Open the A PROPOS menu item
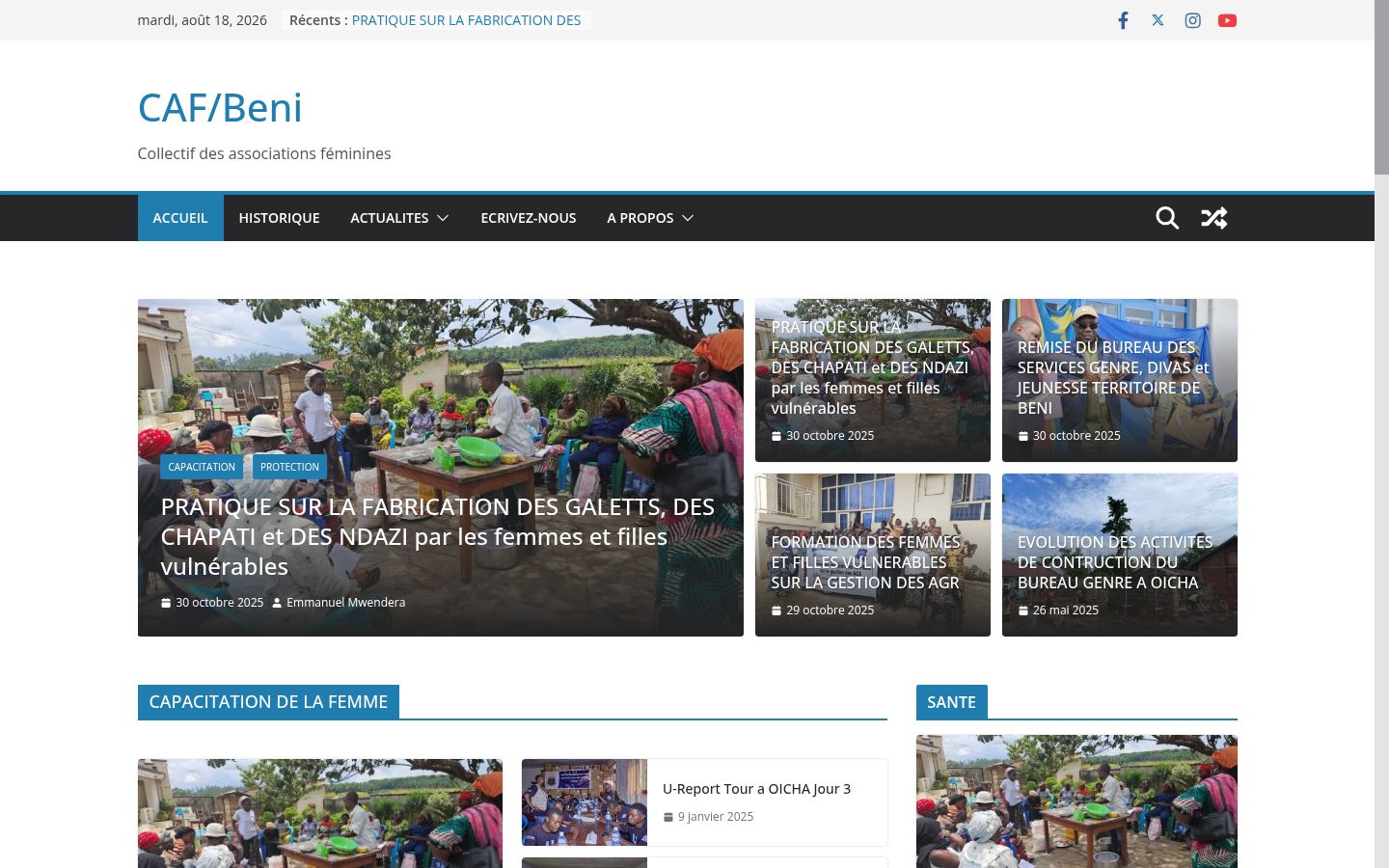Screen dimensions: 1389x868 click(x=640, y=218)
